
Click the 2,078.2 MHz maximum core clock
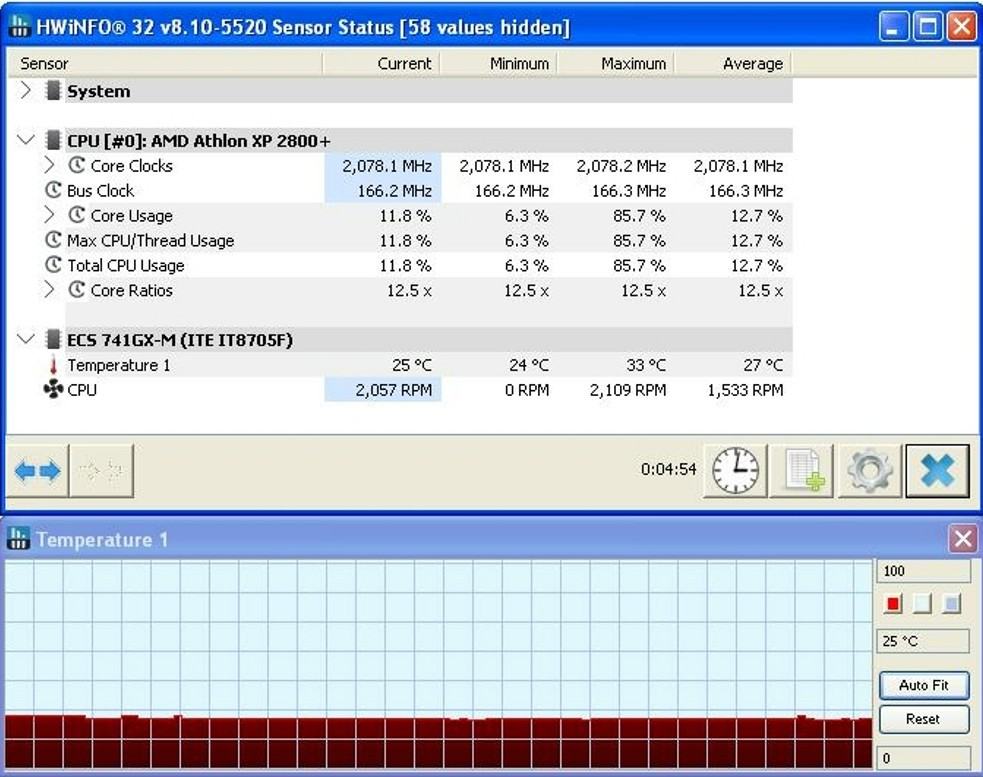coord(621,166)
